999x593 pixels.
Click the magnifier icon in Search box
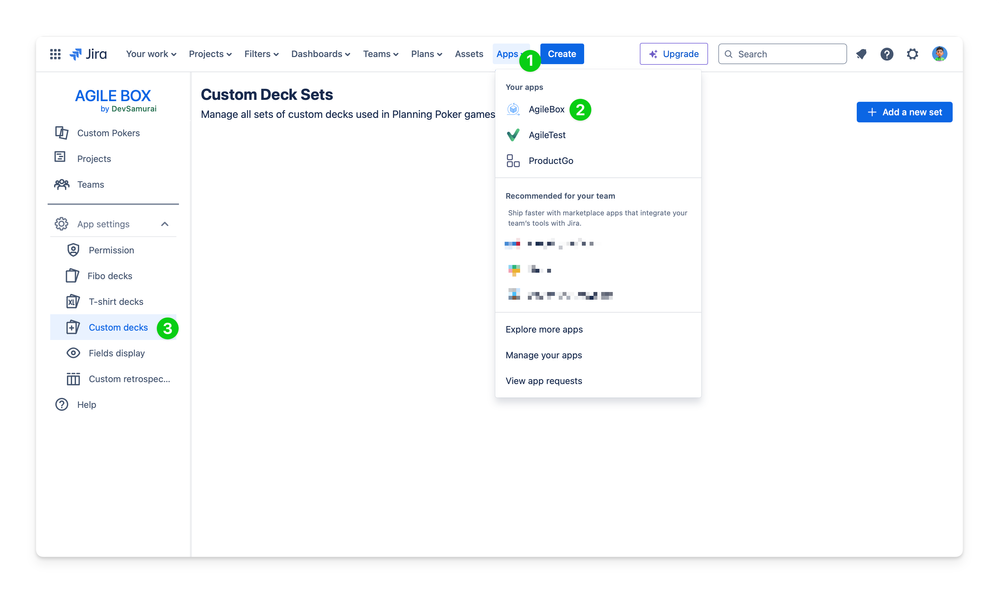click(728, 54)
